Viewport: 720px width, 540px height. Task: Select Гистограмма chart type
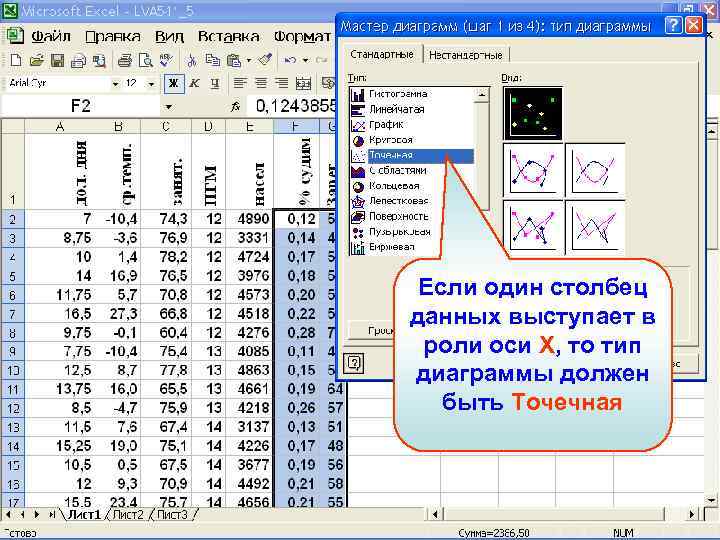[x=412, y=94]
